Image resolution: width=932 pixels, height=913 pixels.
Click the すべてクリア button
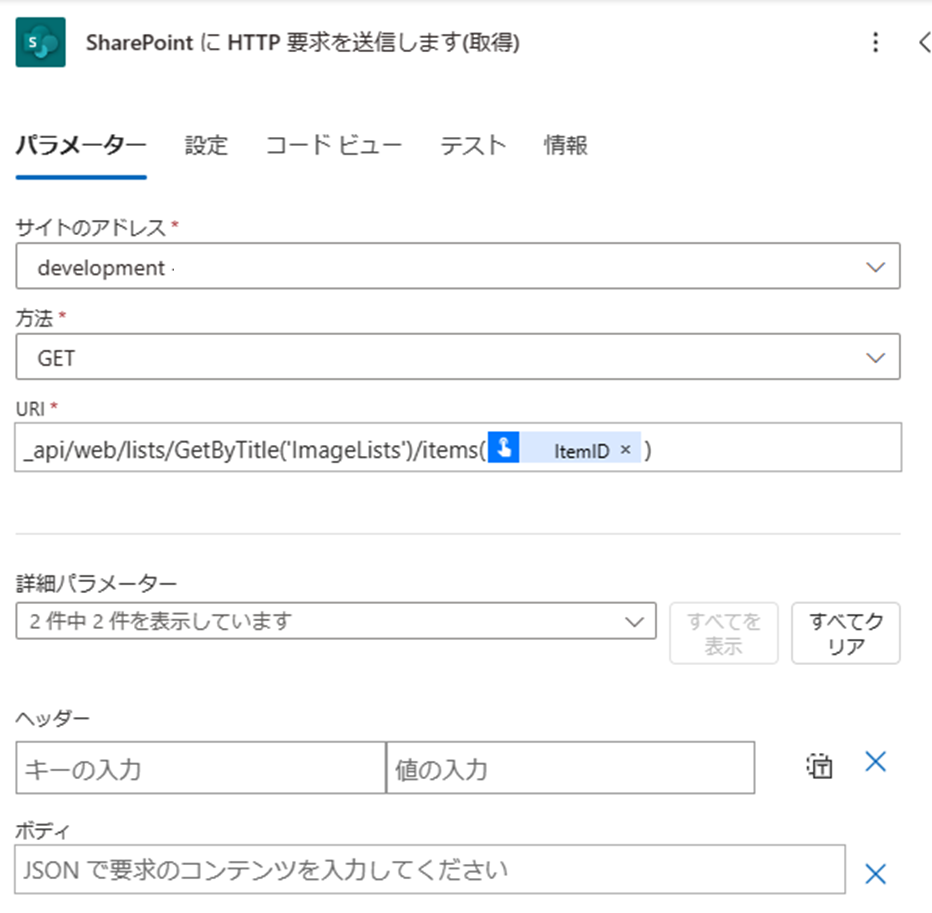click(x=845, y=633)
